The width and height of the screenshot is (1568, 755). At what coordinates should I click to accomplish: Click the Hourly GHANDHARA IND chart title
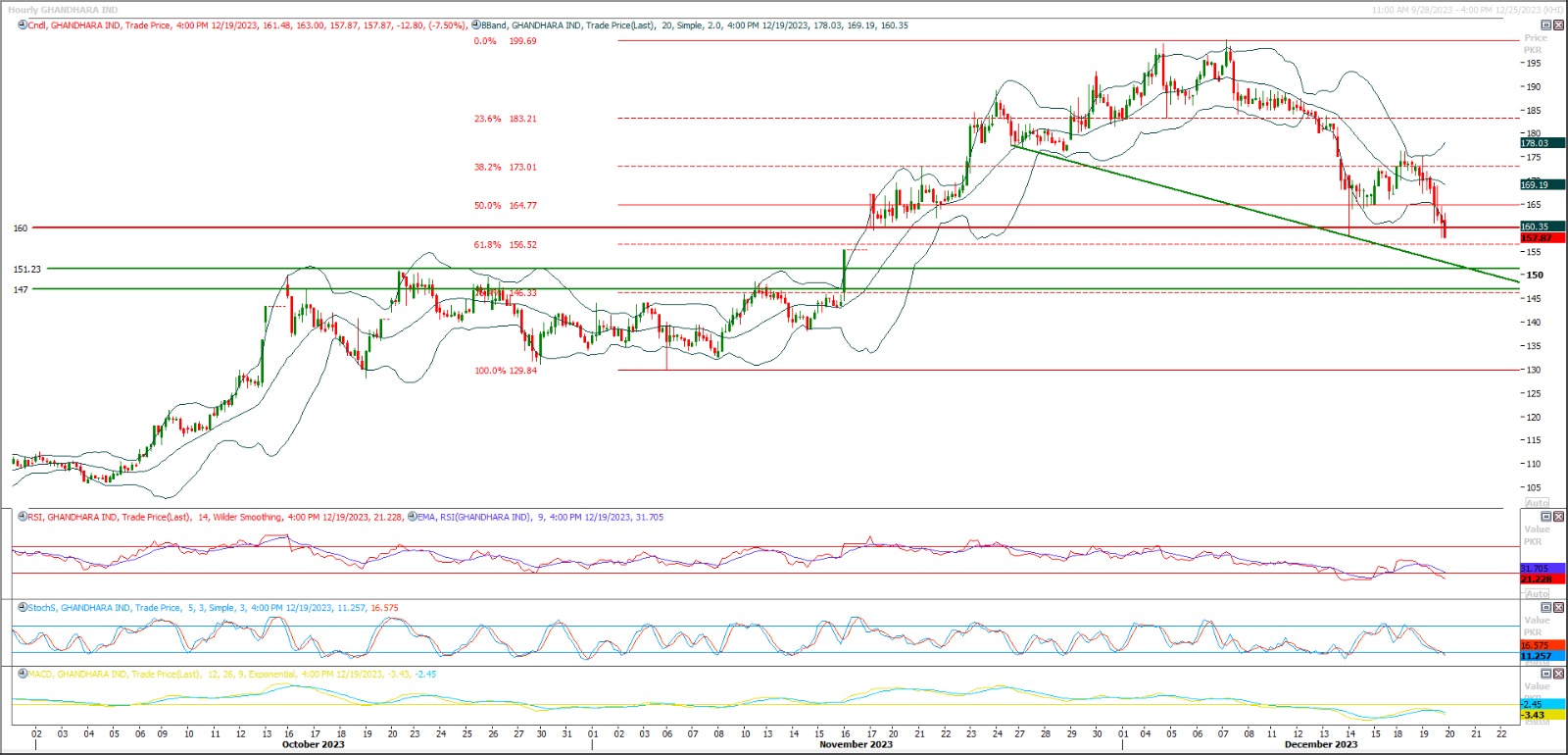[63, 10]
